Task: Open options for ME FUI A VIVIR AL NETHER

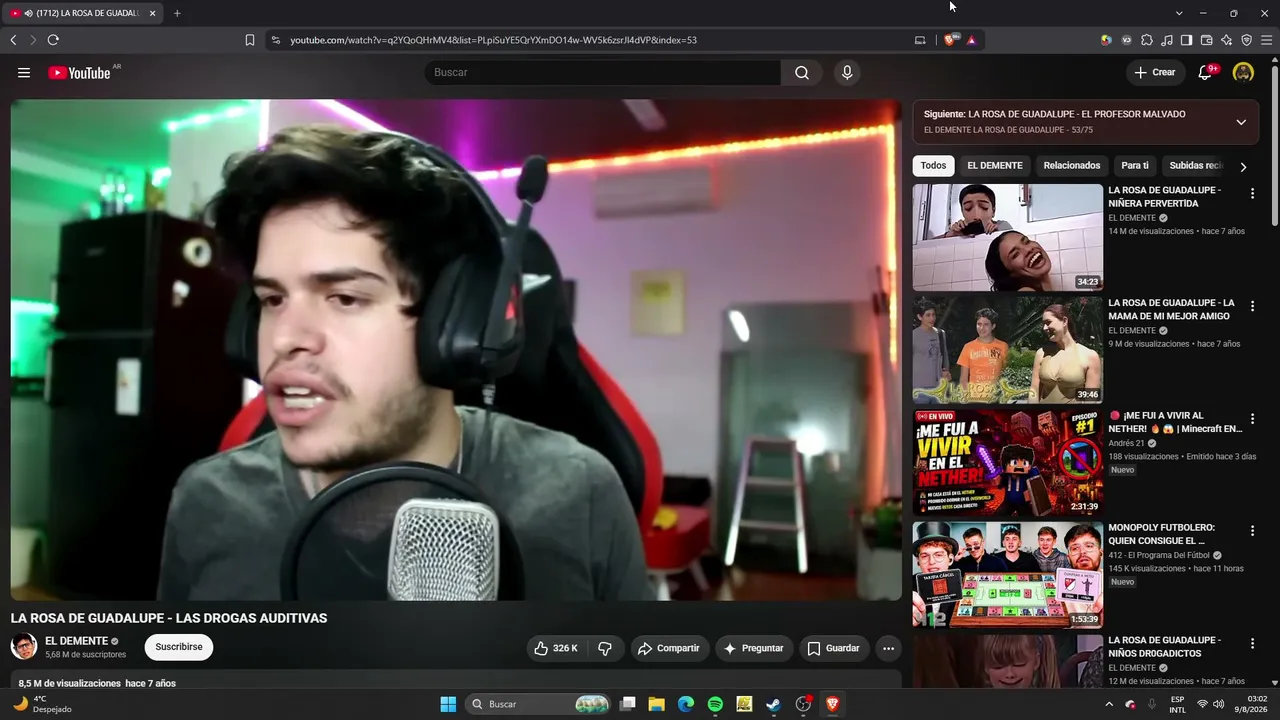Action: 1252,419
